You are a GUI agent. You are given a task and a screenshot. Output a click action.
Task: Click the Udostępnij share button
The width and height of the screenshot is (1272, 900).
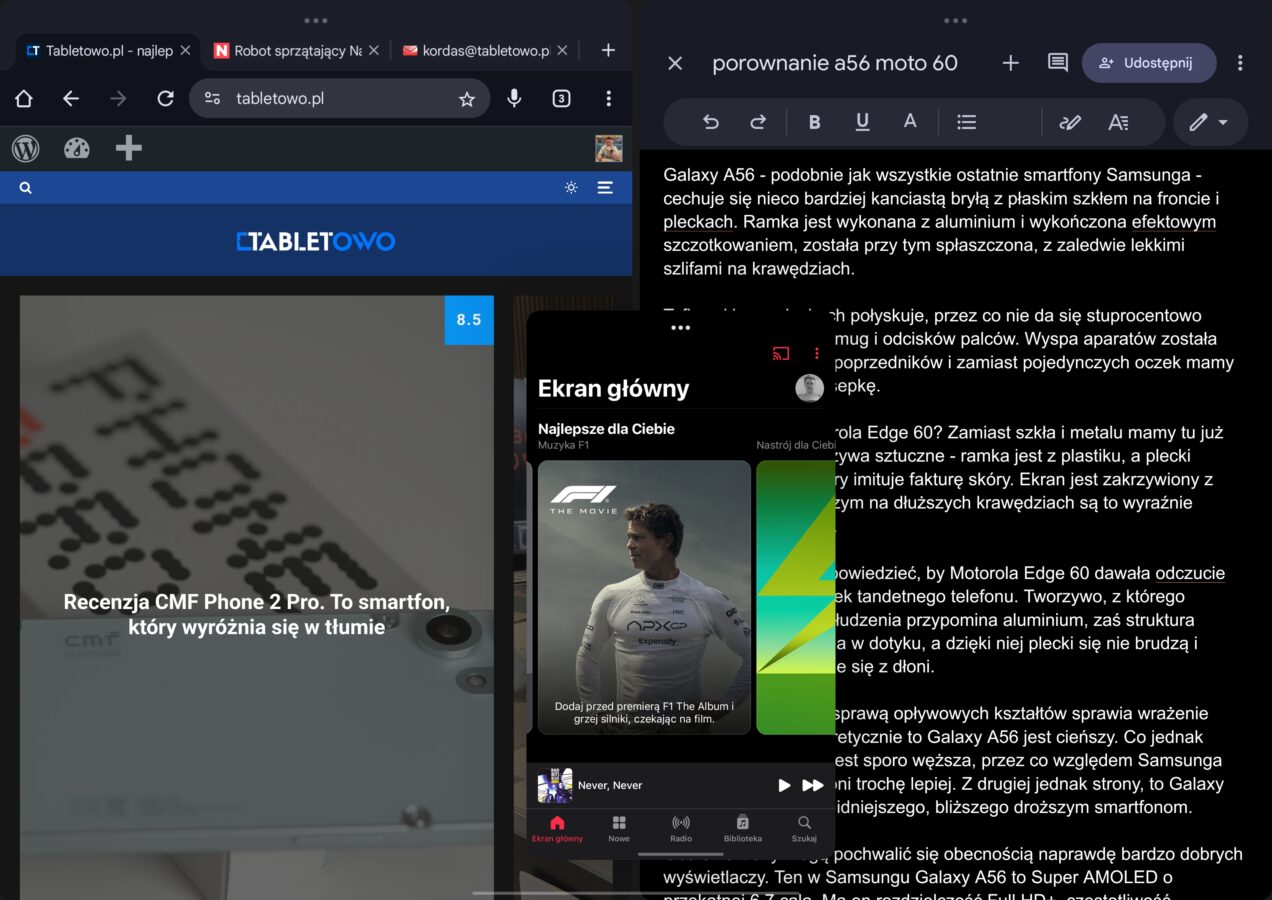pos(1149,63)
